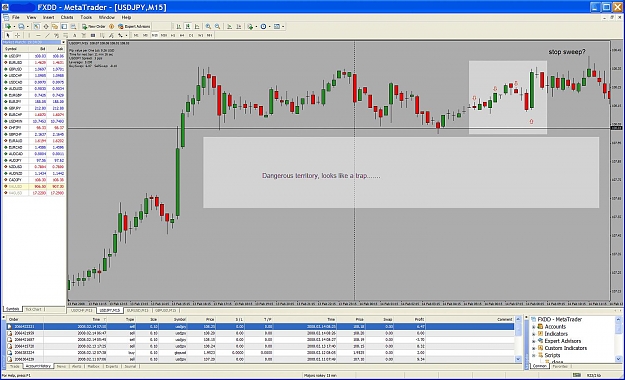Open the Insert menu
Image resolution: width=625 pixels, height=380 pixels.
pyautogui.click(x=48, y=18)
